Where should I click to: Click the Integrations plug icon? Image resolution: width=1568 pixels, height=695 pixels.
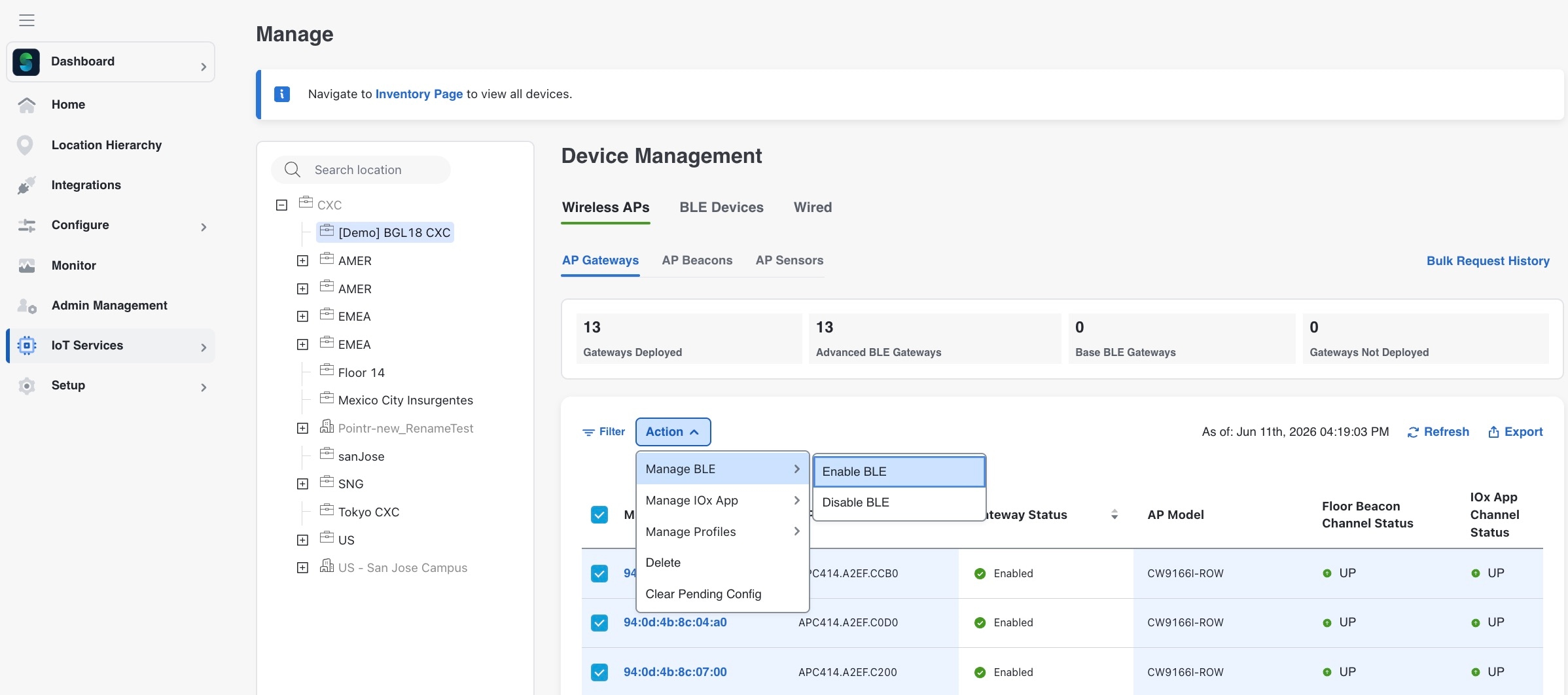[27, 185]
